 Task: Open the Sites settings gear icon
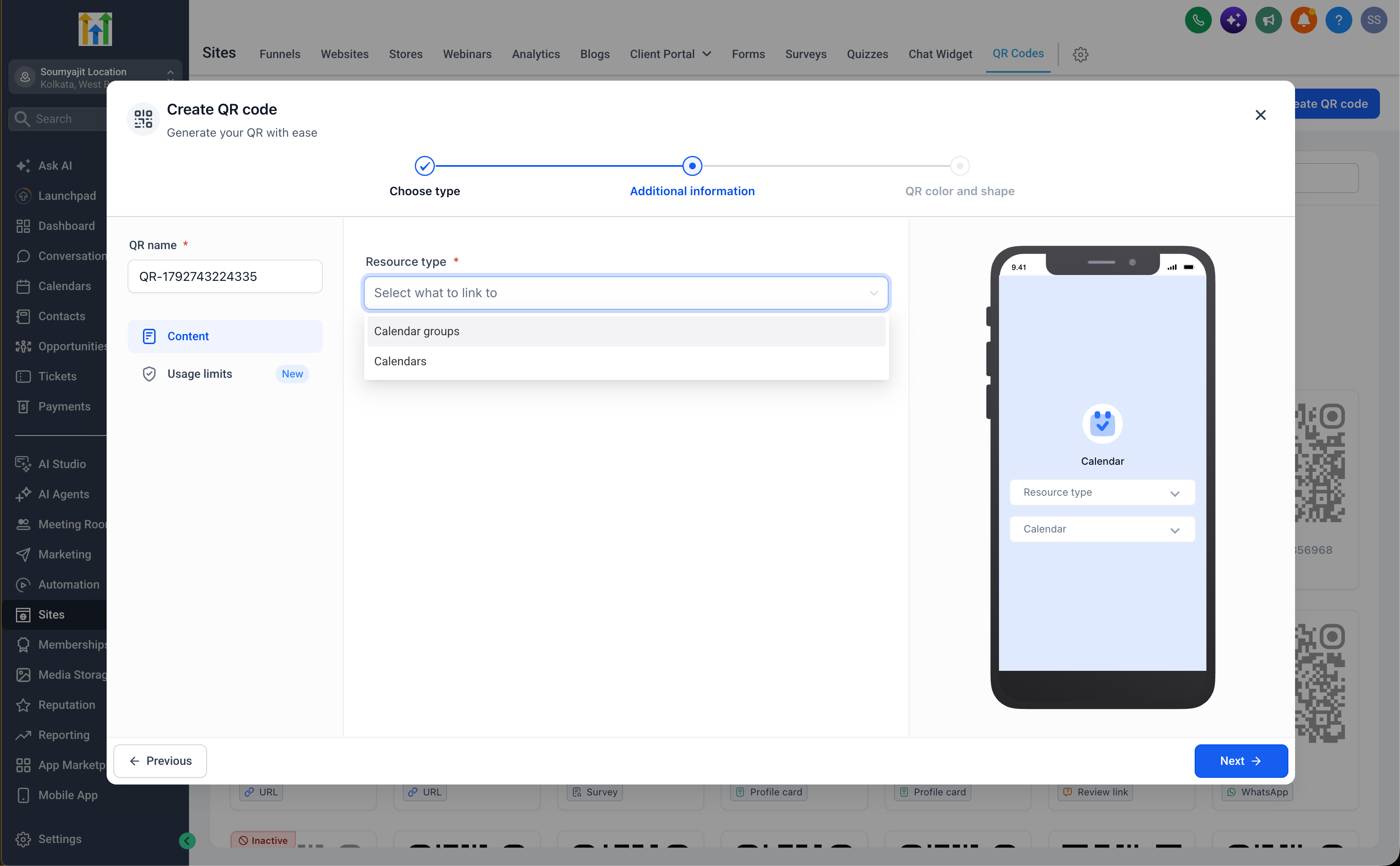(x=1080, y=54)
